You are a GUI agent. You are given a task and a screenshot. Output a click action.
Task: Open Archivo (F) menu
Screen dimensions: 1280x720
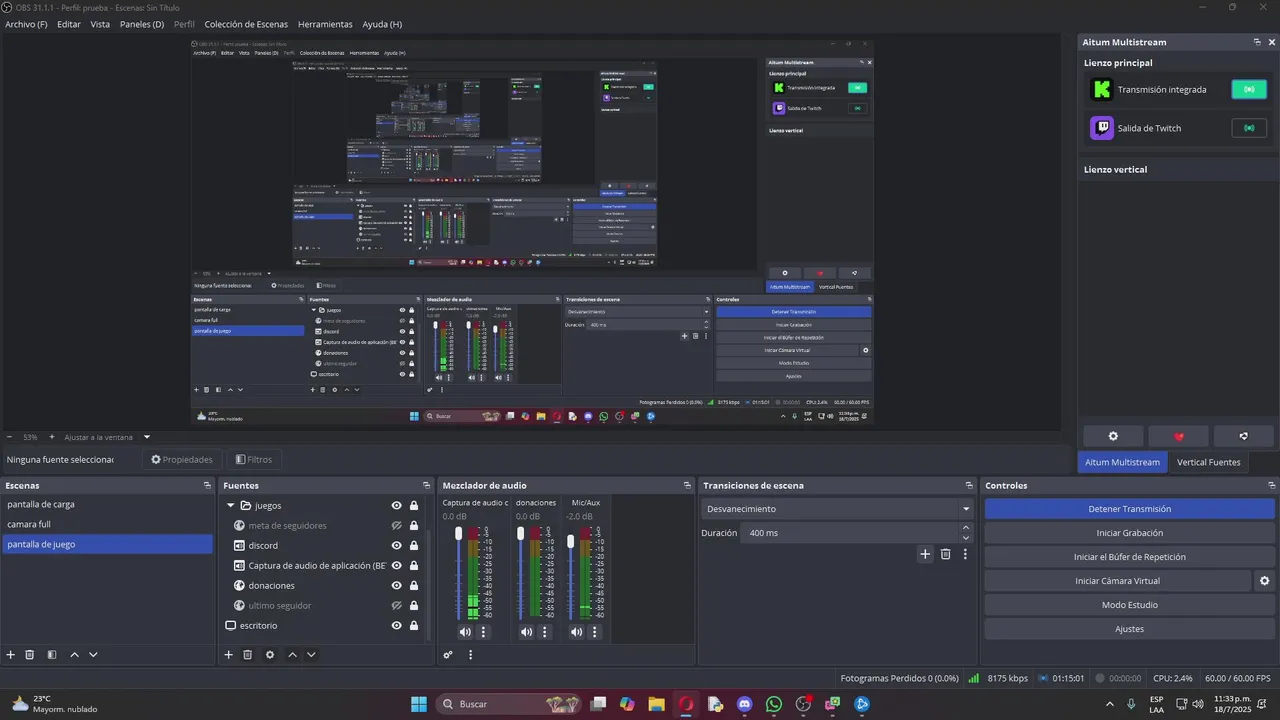[26, 24]
